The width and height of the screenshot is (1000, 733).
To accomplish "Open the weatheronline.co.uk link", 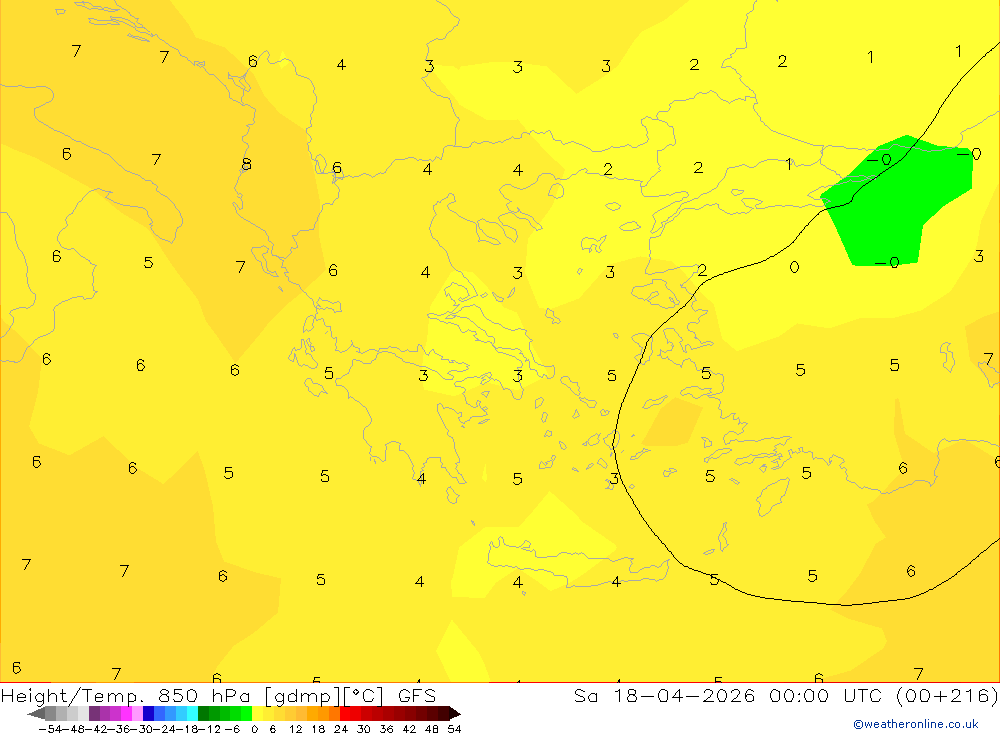I will (x=920, y=724).
